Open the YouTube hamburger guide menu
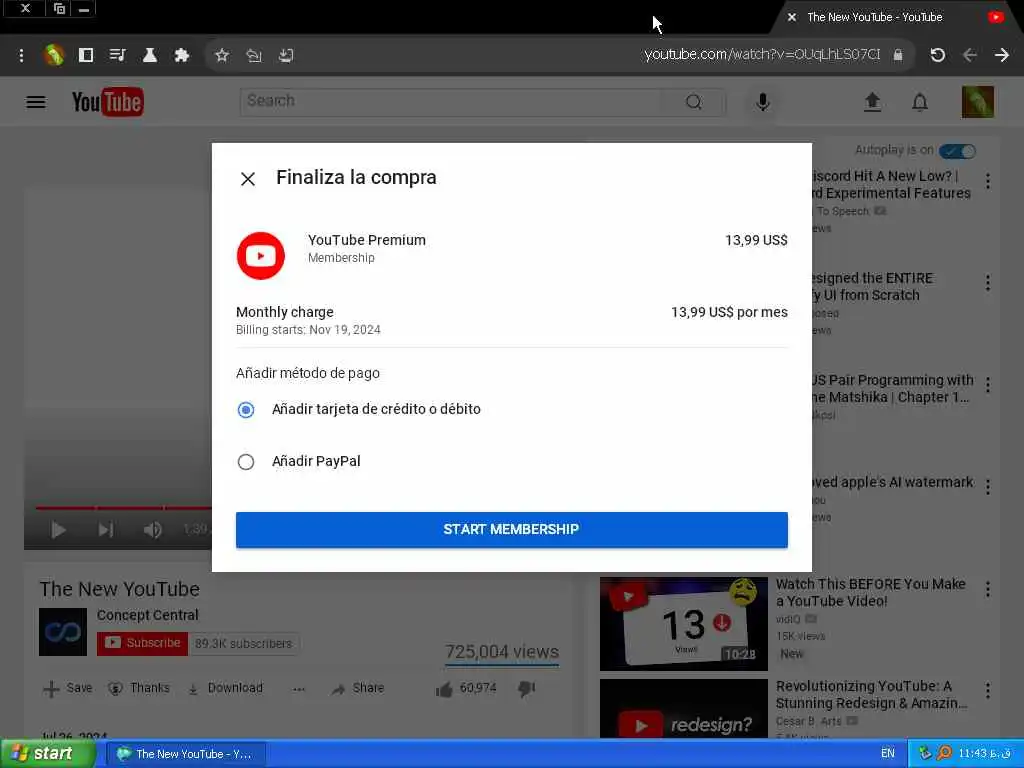This screenshot has width=1024, height=768. coord(36,102)
